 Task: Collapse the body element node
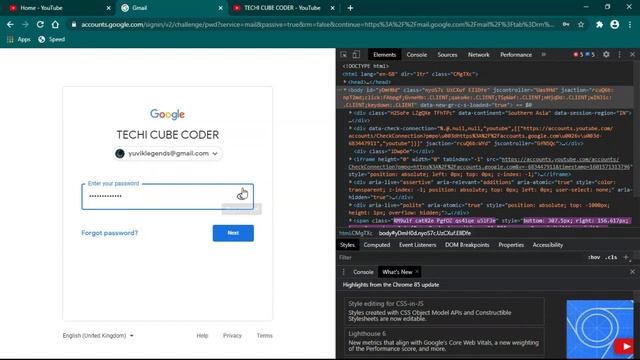345,90
